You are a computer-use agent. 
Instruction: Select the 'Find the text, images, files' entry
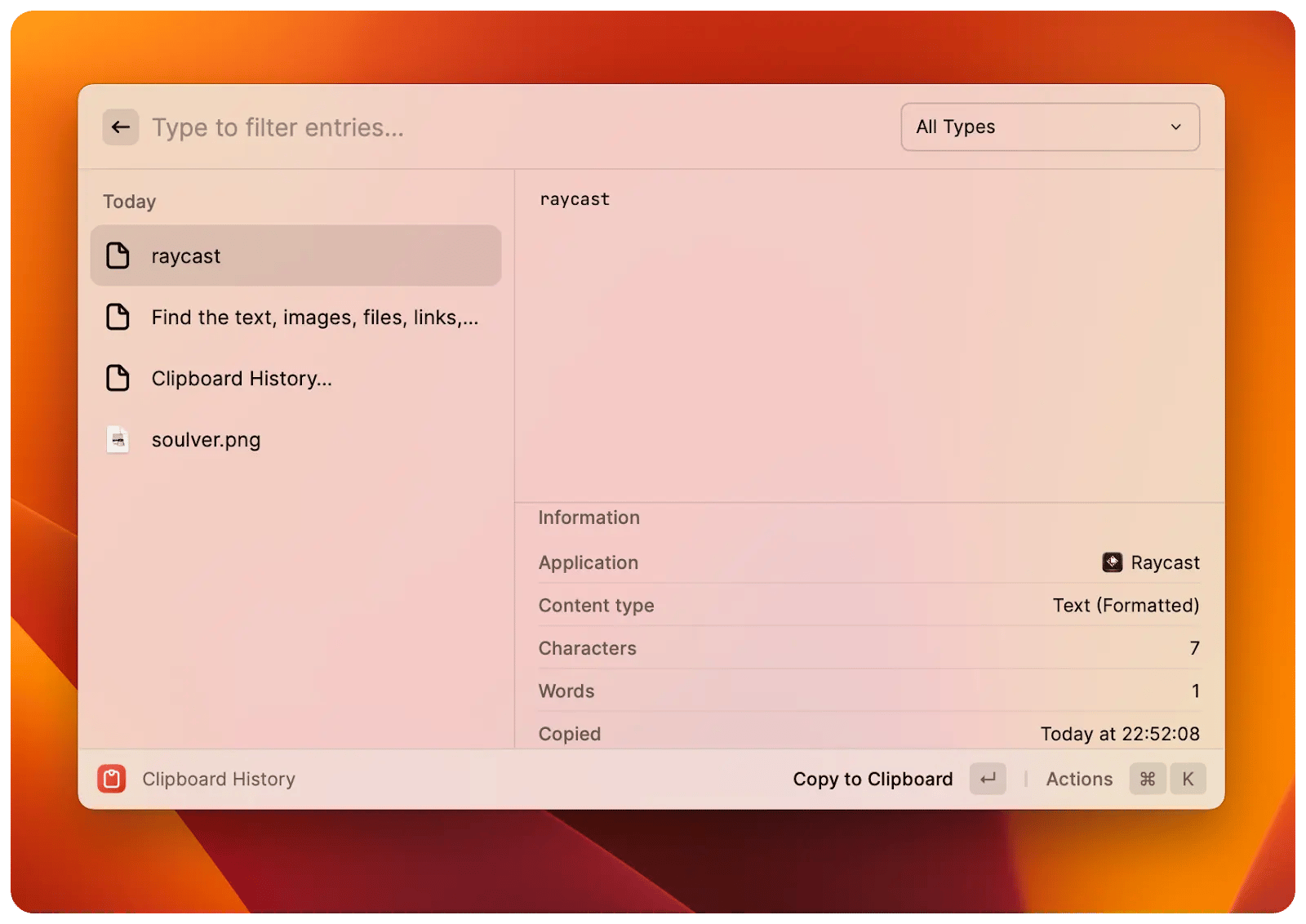[x=295, y=317]
